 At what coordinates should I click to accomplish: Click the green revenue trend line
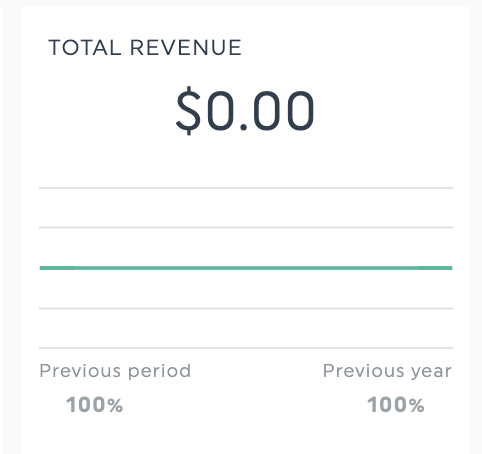246,268
